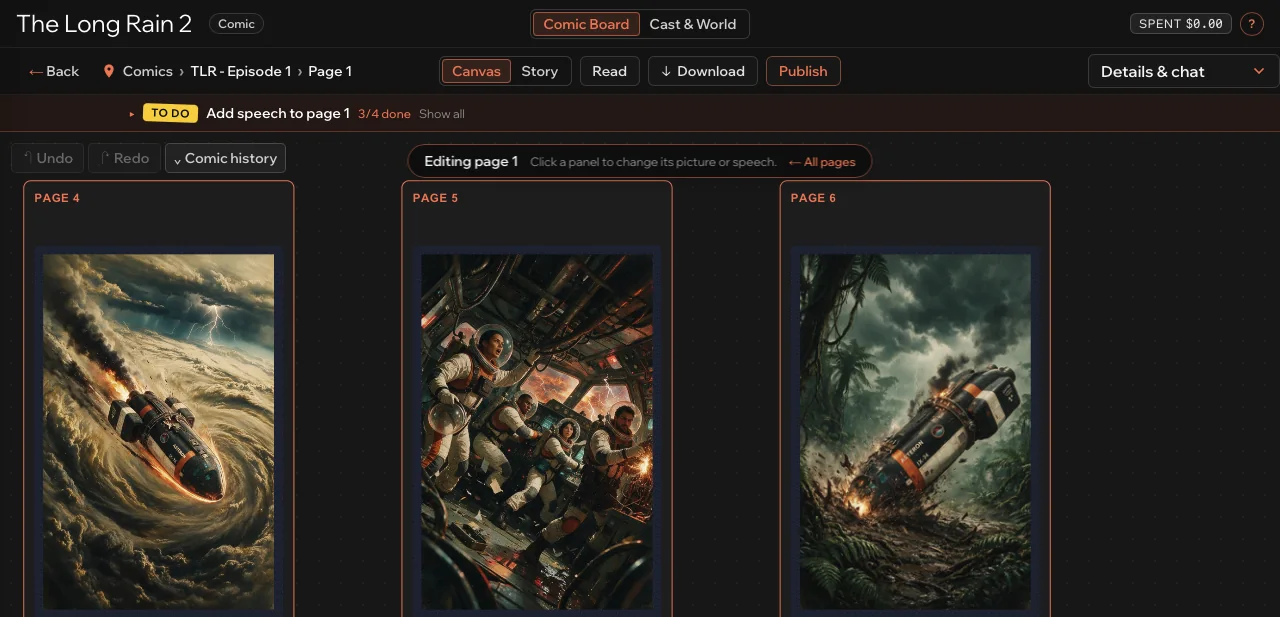Undo the last action
This screenshot has width=1280, height=617.
tap(47, 158)
